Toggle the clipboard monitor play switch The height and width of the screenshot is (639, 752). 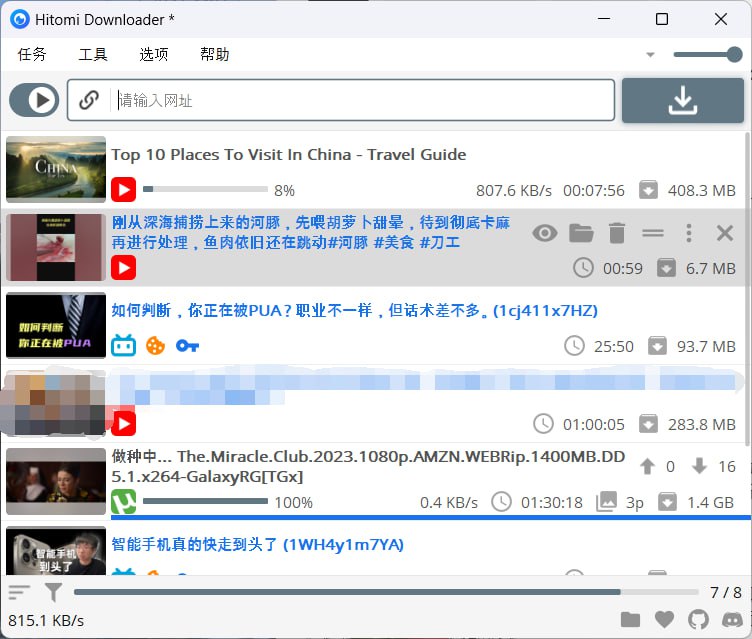click(x=34, y=100)
